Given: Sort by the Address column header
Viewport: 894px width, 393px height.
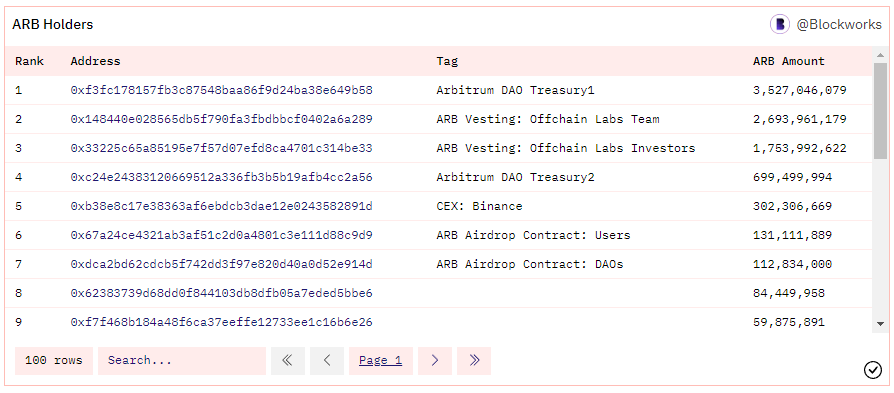Looking at the screenshot, I should click(95, 61).
